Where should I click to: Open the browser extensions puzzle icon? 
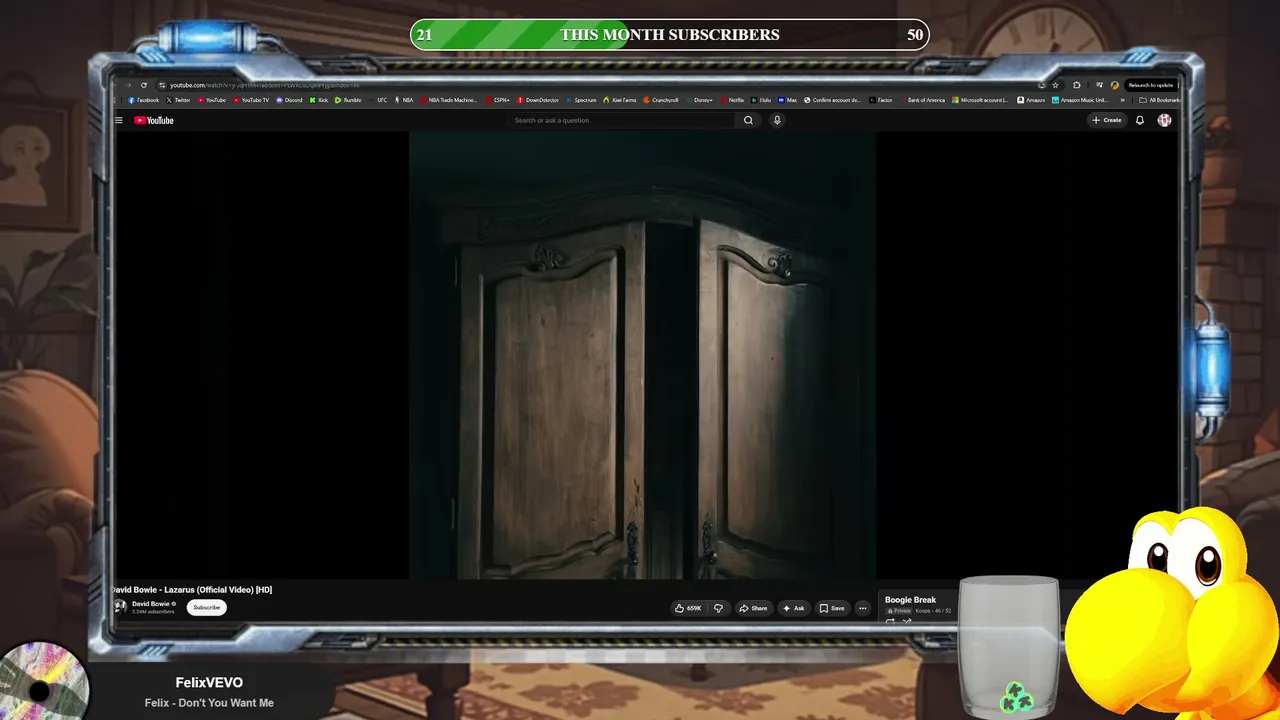[x=1077, y=85]
